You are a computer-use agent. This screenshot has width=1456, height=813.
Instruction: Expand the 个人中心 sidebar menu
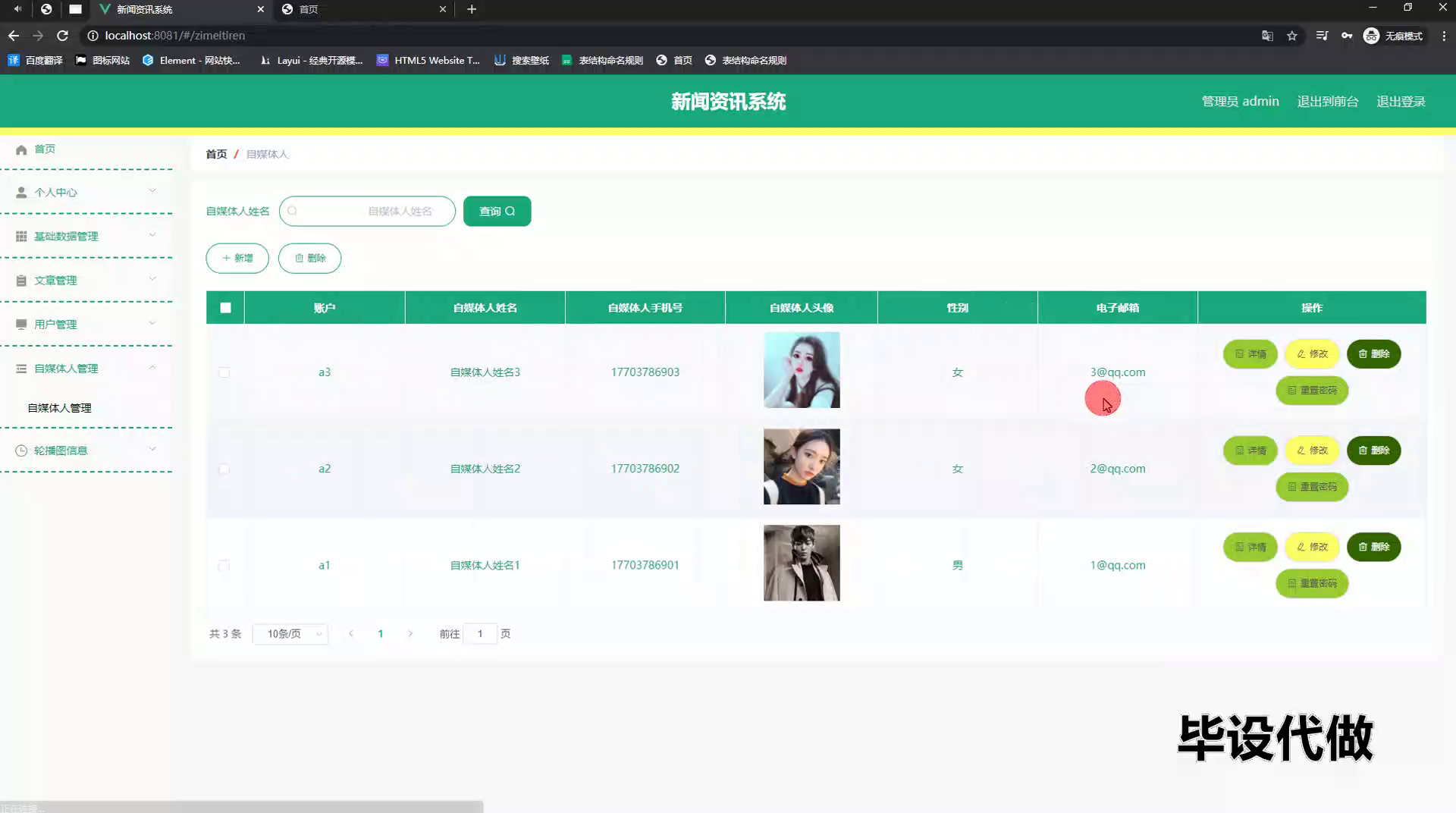(86, 192)
